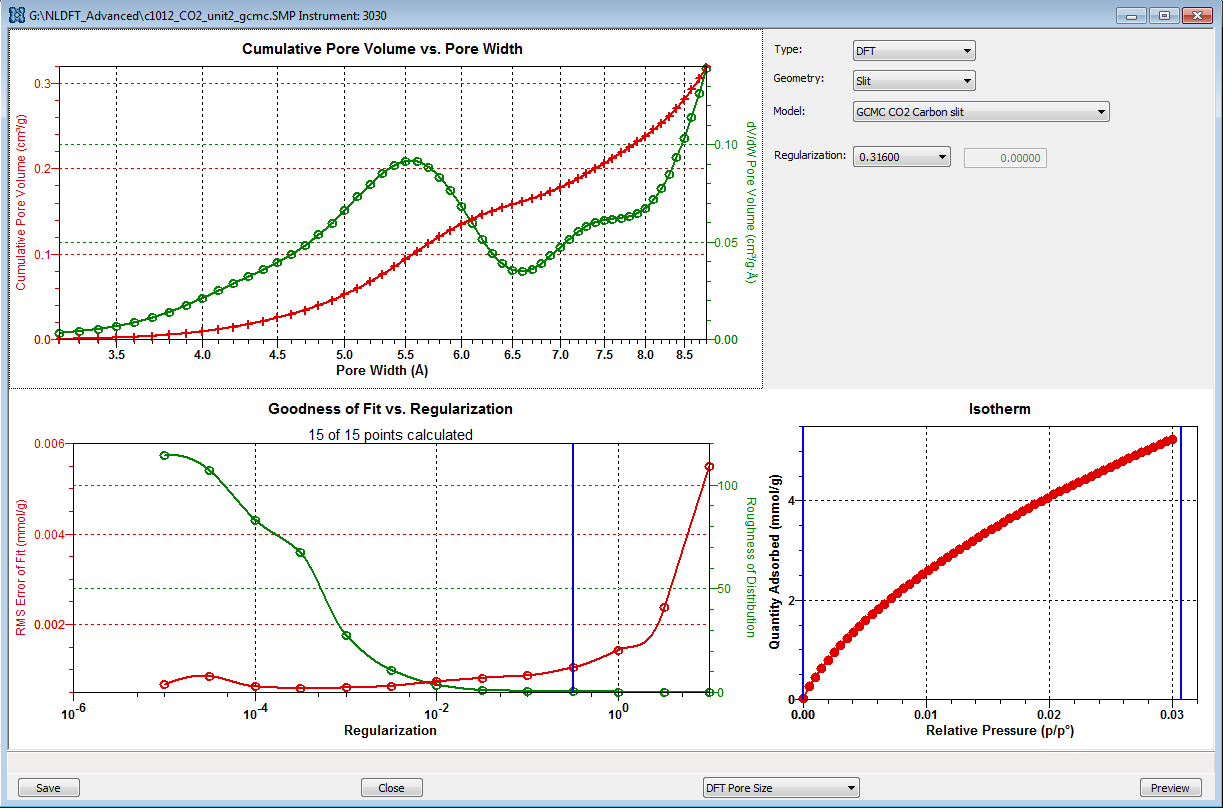Click the highest red RMS error point
Viewport: 1223px width, 808px height.
coord(709,466)
